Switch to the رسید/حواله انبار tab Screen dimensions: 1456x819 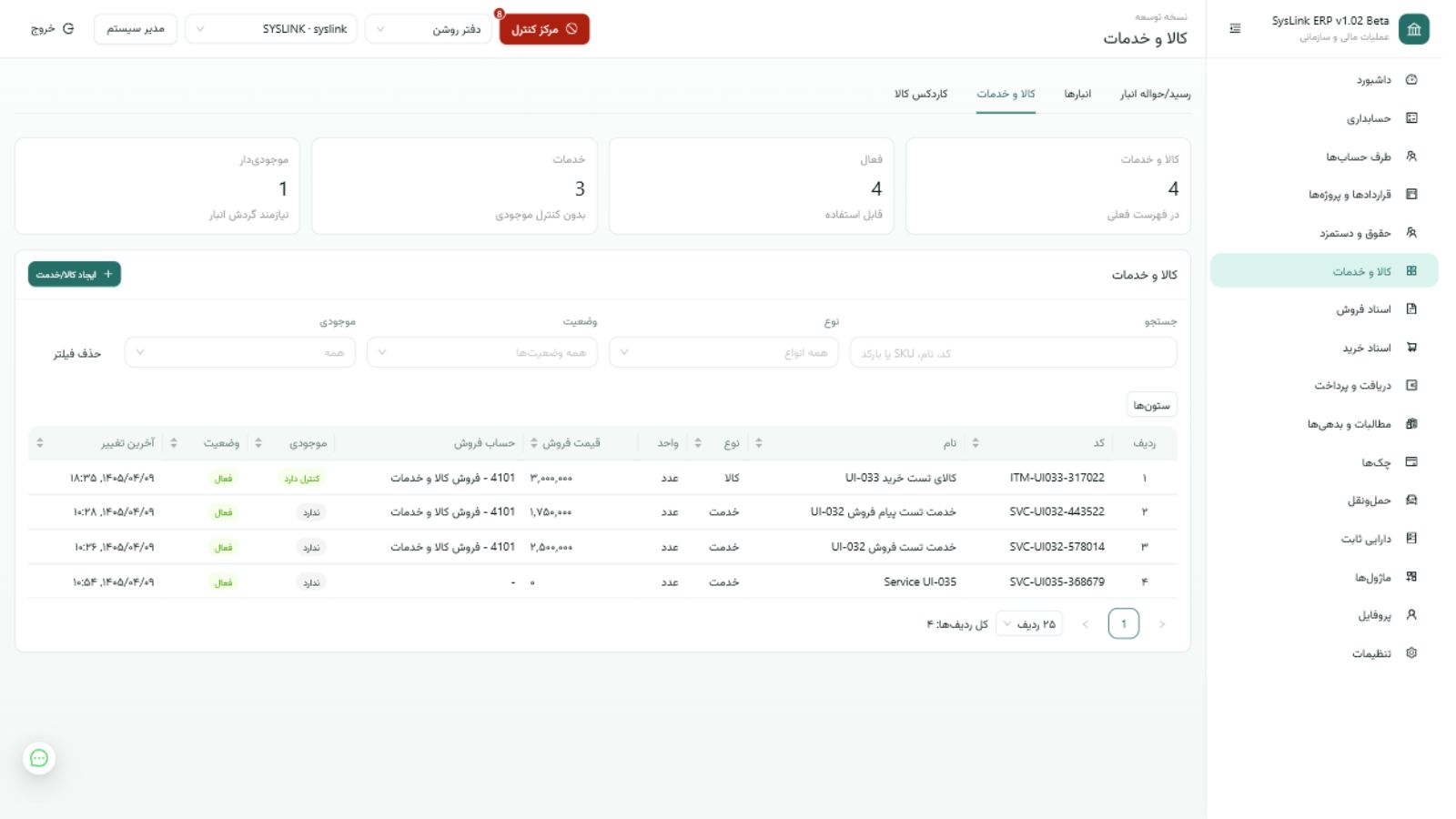[1155, 94]
